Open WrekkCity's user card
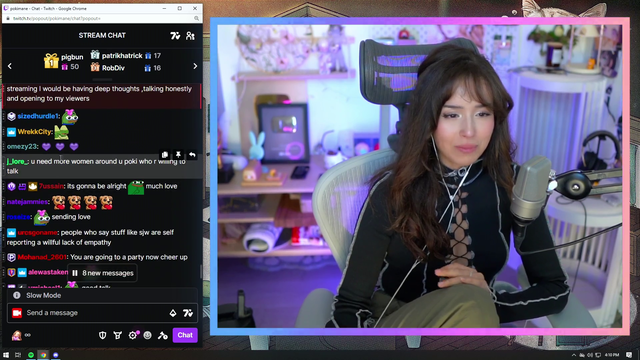The image size is (640, 360). [x=34, y=131]
